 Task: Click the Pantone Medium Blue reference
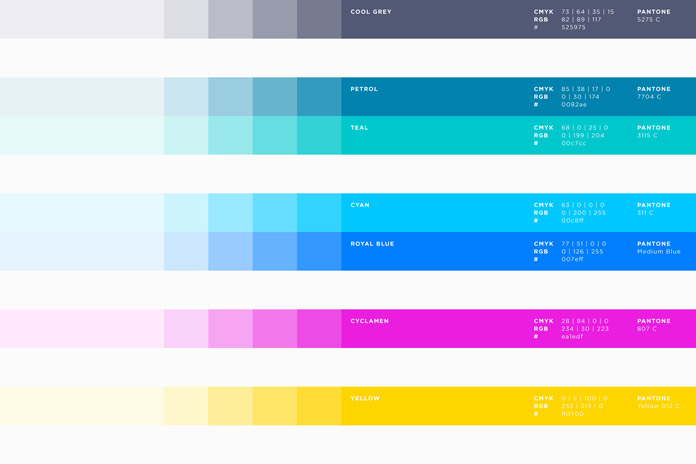[x=658, y=251]
